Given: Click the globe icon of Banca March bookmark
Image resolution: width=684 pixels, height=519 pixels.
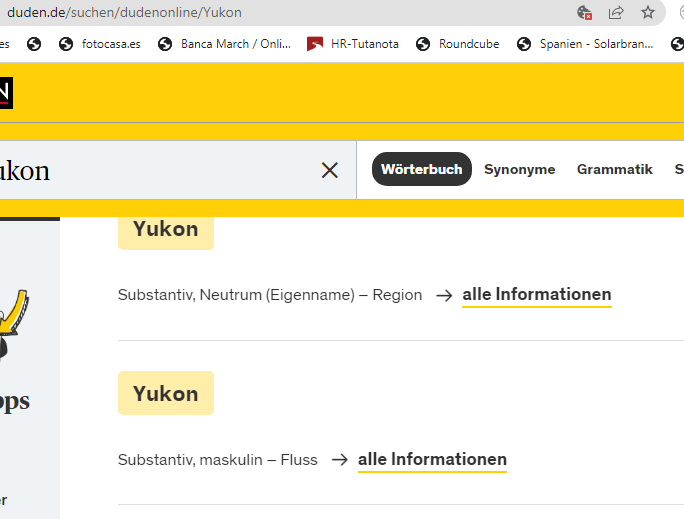Looking at the screenshot, I should click(x=165, y=44).
